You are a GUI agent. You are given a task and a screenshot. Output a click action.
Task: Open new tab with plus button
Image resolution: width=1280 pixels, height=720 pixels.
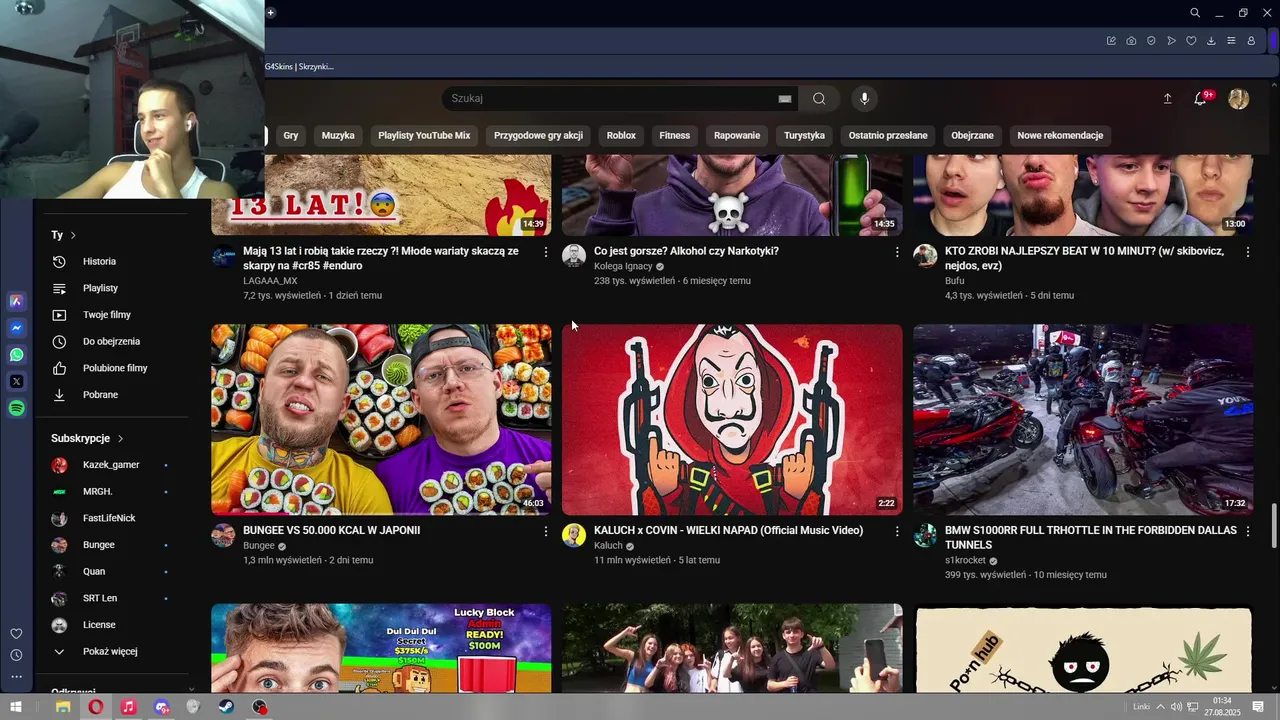[x=271, y=13]
